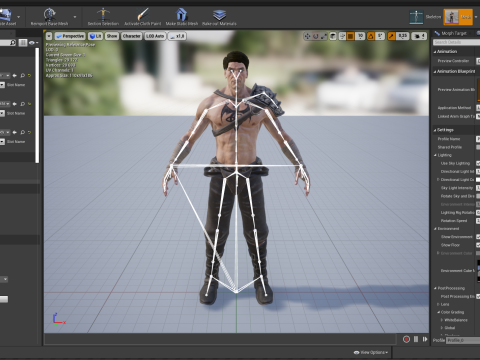This screenshot has width=480, height=360.
Task: Toggle the rotation snap angle icon
Action: click(371, 36)
